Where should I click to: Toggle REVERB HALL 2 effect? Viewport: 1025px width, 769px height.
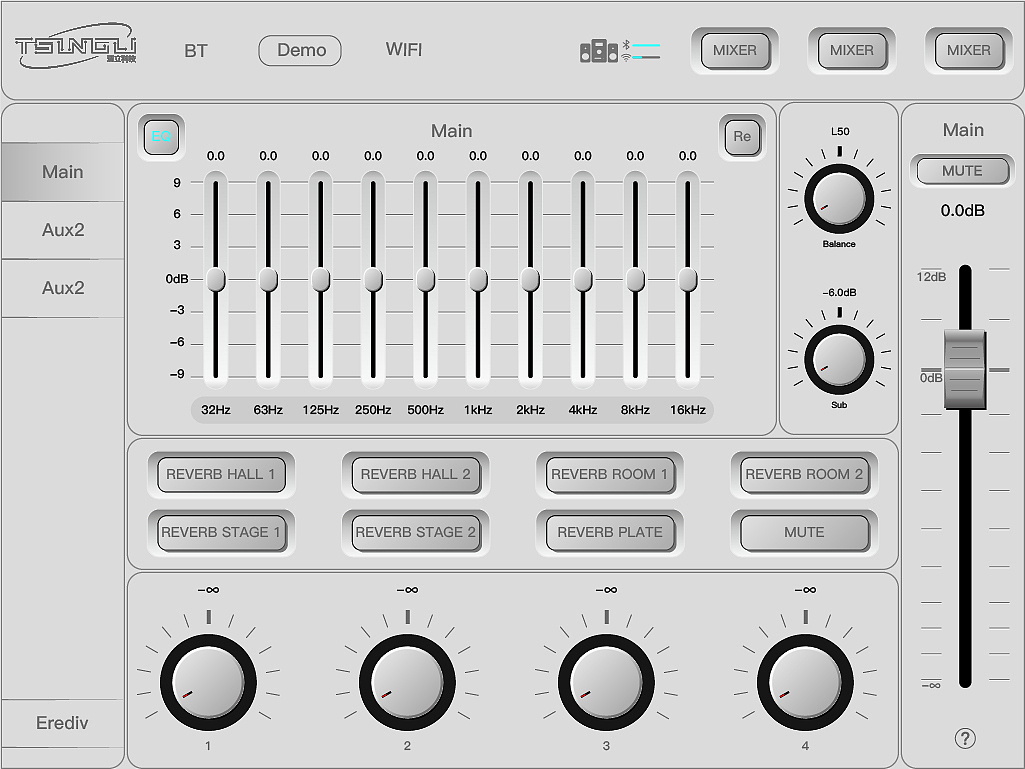(x=416, y=475)
